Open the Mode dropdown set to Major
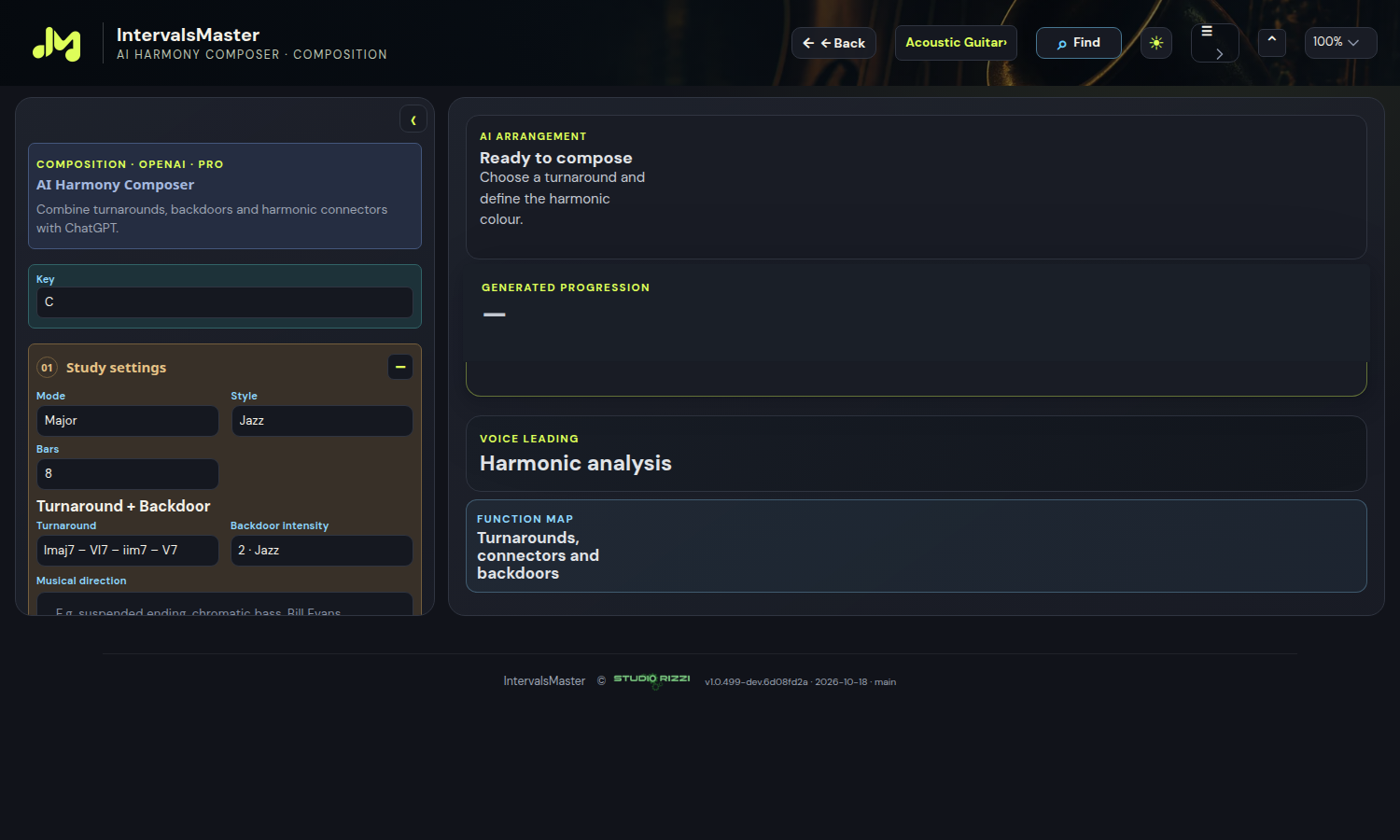This screenshot has height=840, width=1400. [128, 421]
